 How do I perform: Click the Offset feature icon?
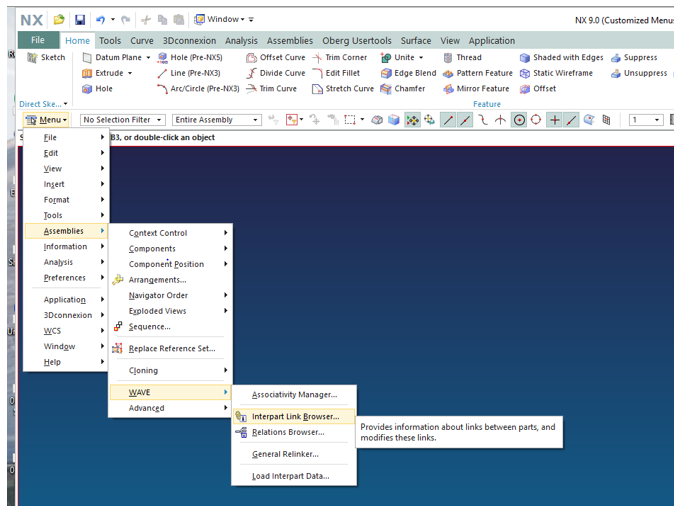[x=525, y=89]
